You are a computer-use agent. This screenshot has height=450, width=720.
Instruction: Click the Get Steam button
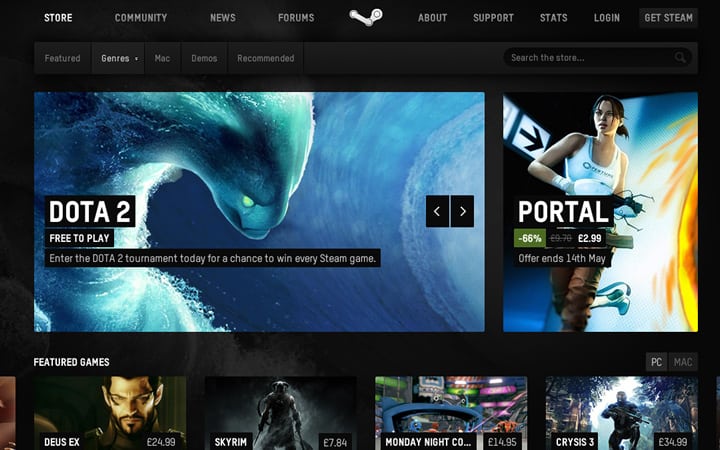tap(669, 18)
